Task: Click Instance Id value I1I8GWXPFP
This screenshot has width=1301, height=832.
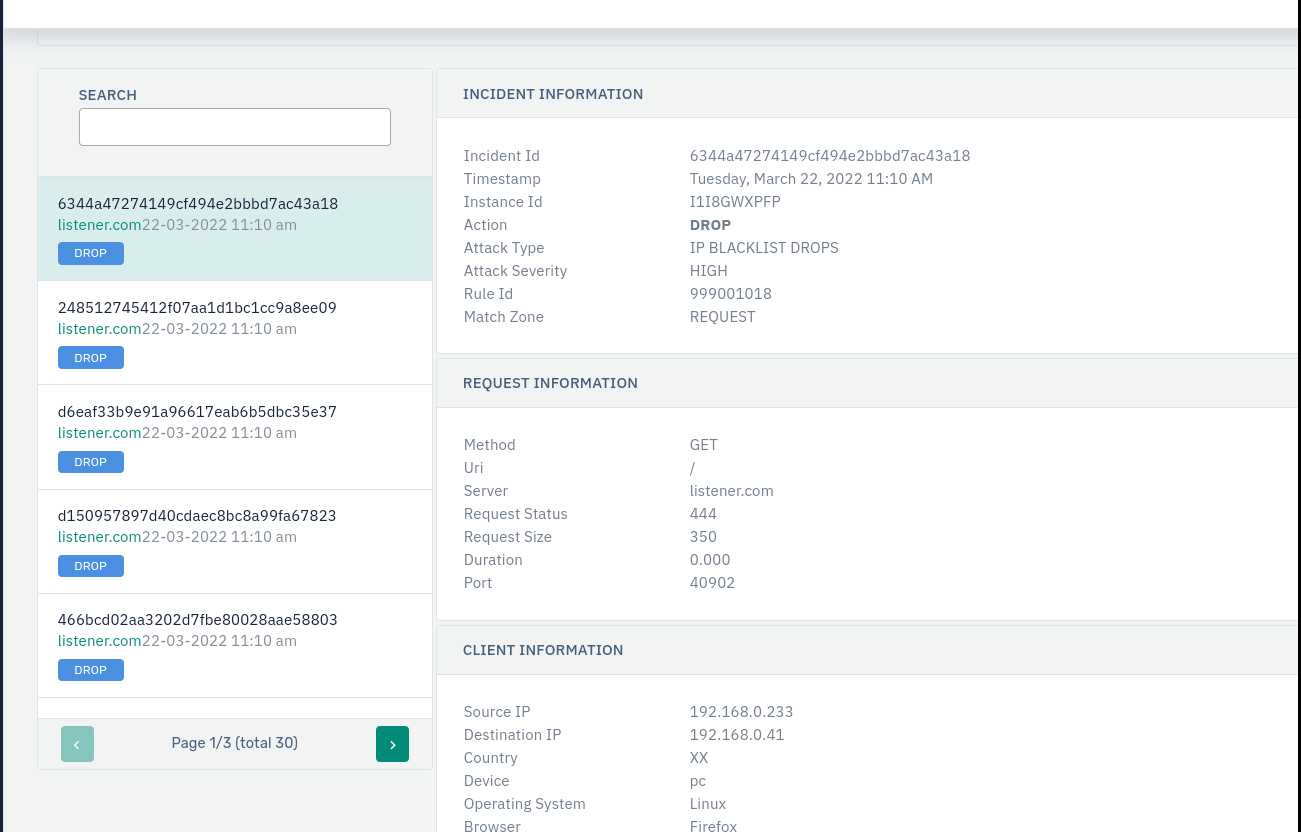Action: [x=735, y=202]
